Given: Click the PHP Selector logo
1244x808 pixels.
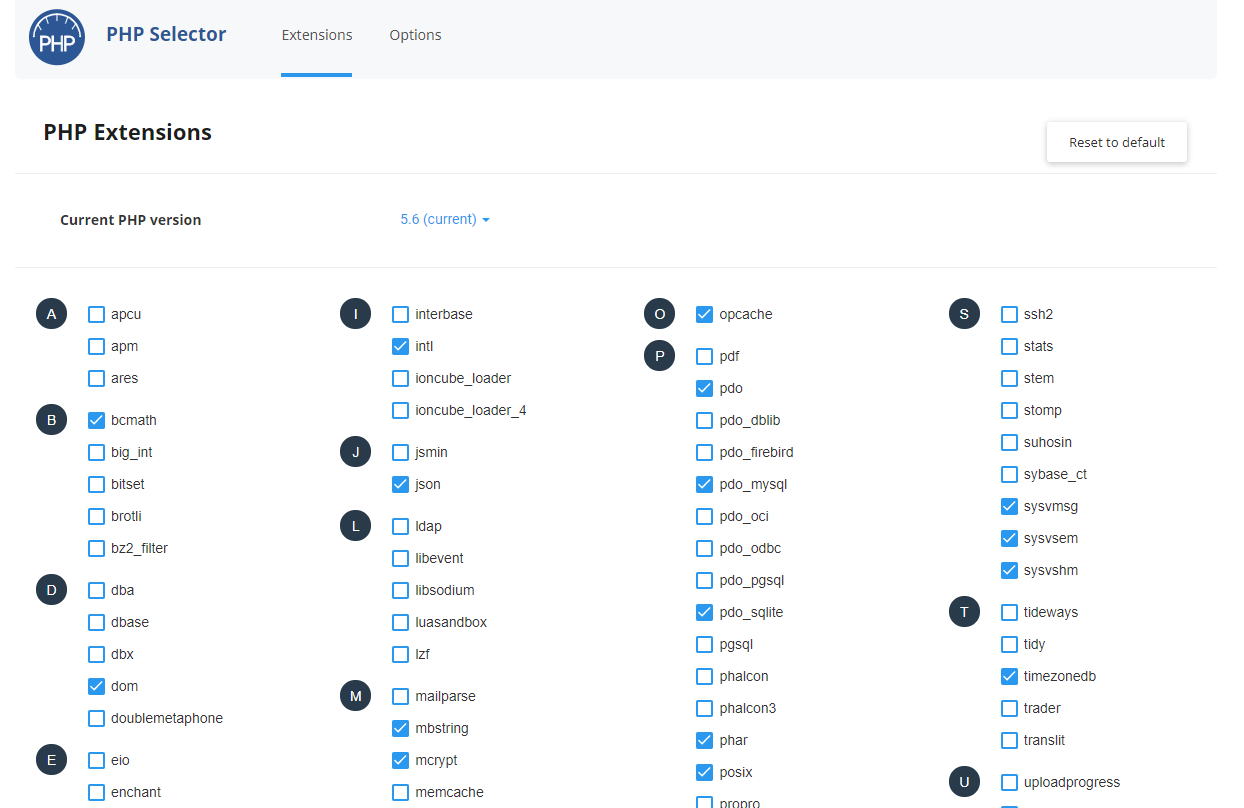Looking at the screenshot, I should pos(57,36).
